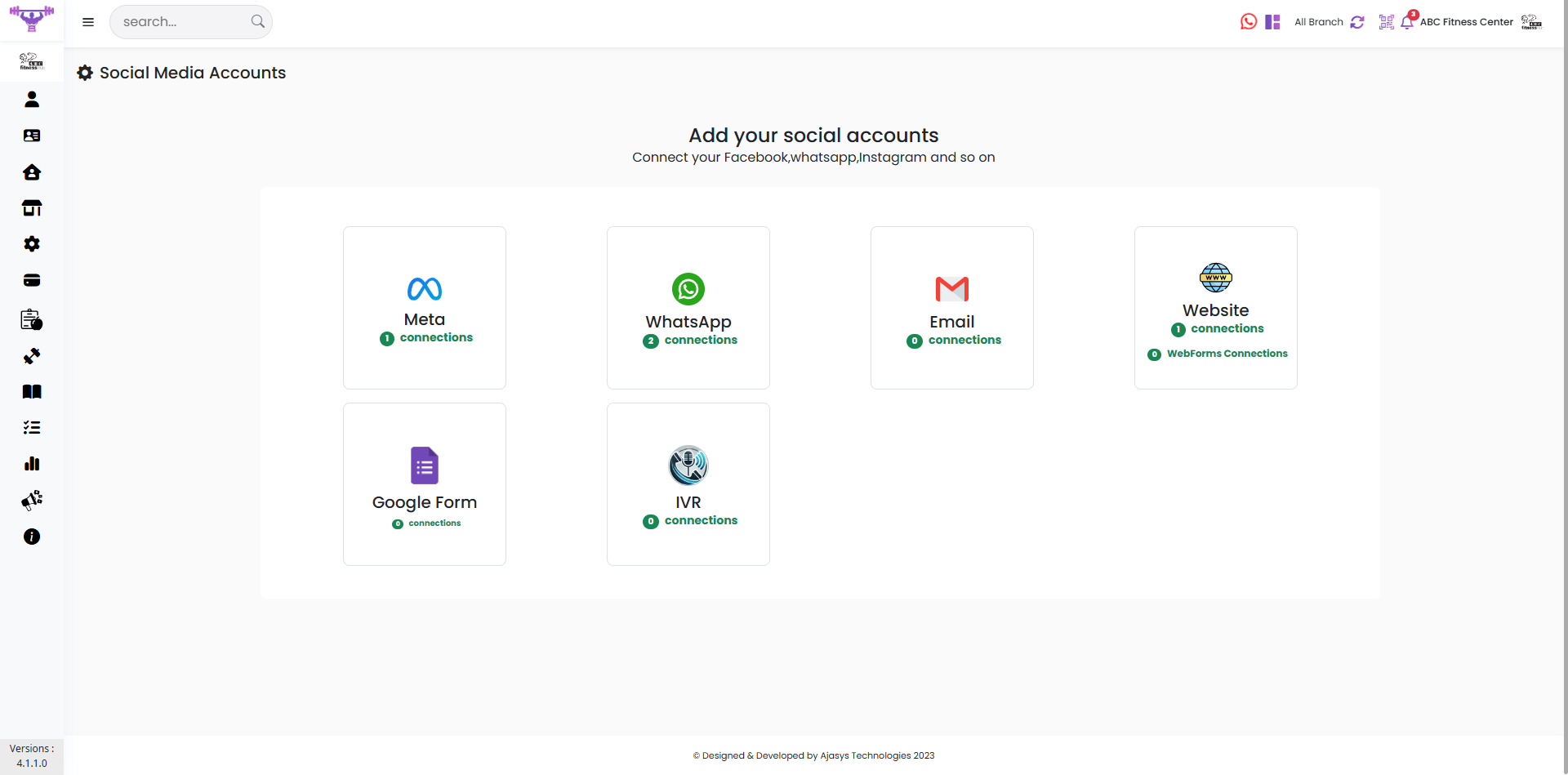Open the checklist tasks sidebar icon
The image size is (1568, 775).
click(32, 428)
